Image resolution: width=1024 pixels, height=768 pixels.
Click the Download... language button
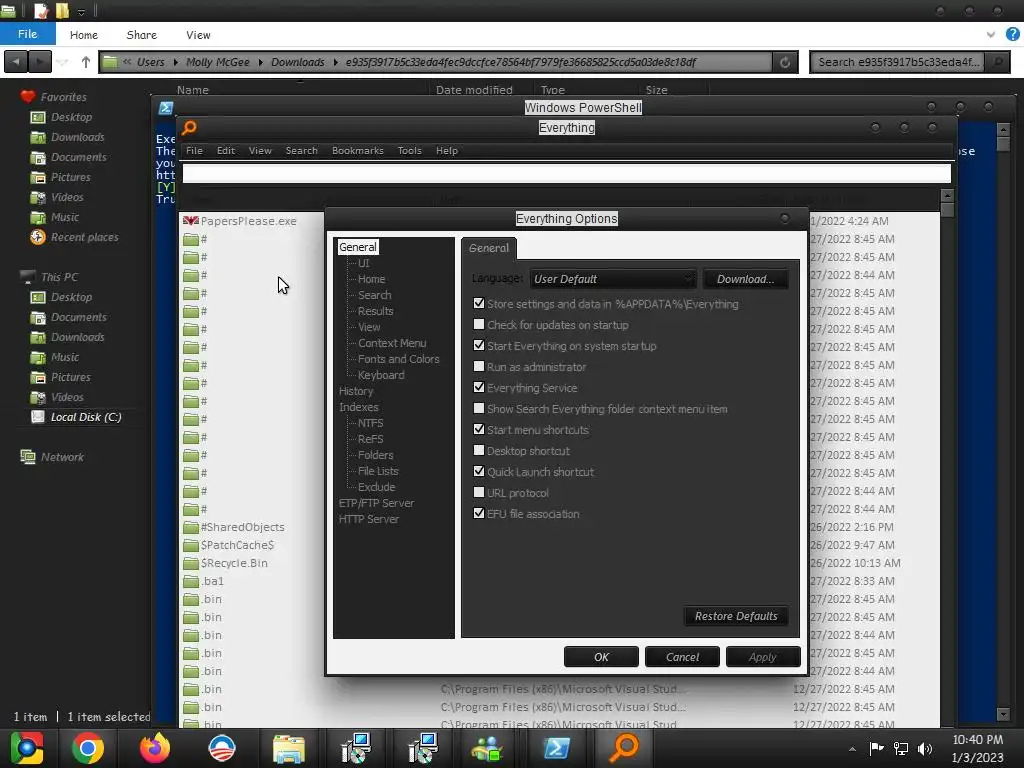[746, 279]
